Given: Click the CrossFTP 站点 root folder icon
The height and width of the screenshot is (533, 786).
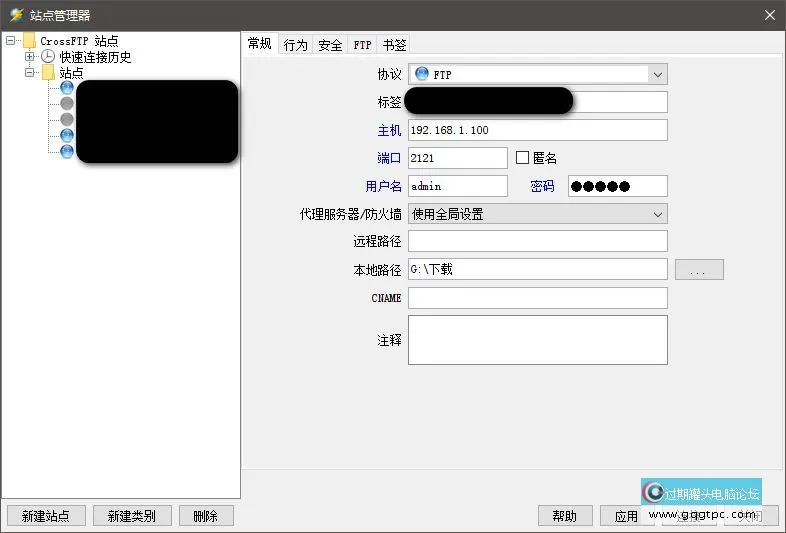Looking at the screenshot, I should tap(29, 41).
